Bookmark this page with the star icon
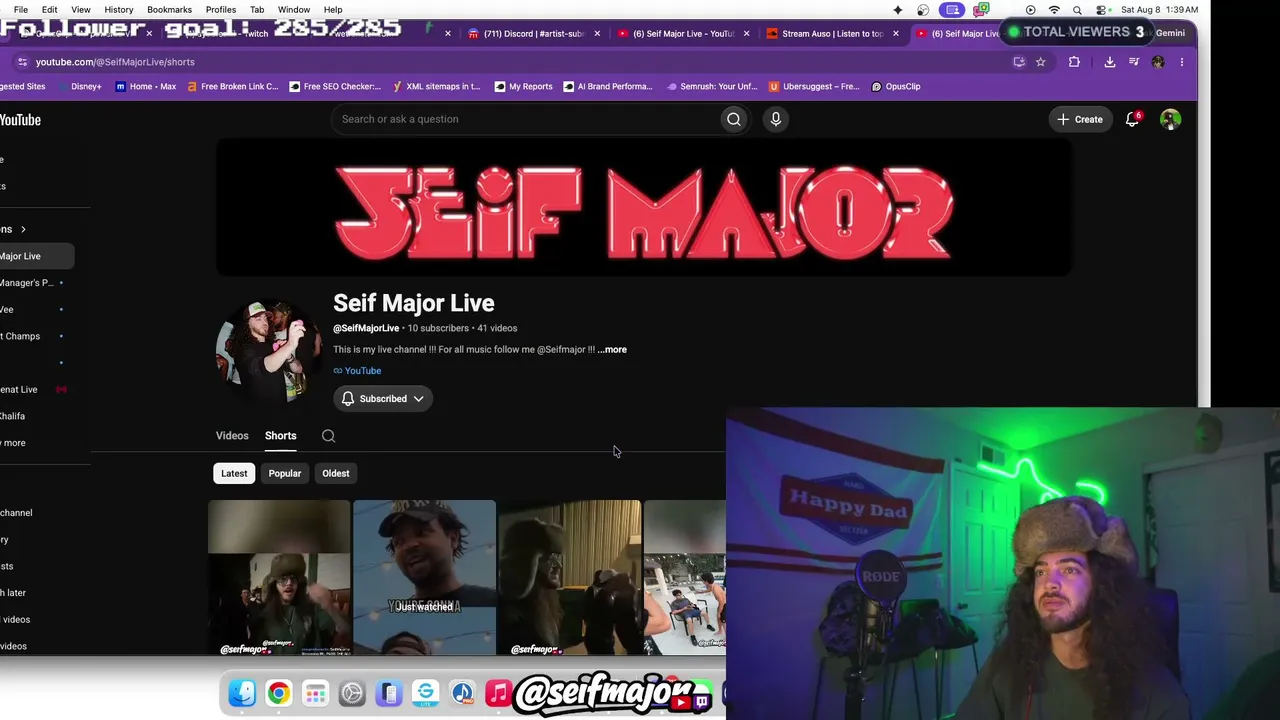Viewport: 1280px width, 720px height. (1041, 62)
